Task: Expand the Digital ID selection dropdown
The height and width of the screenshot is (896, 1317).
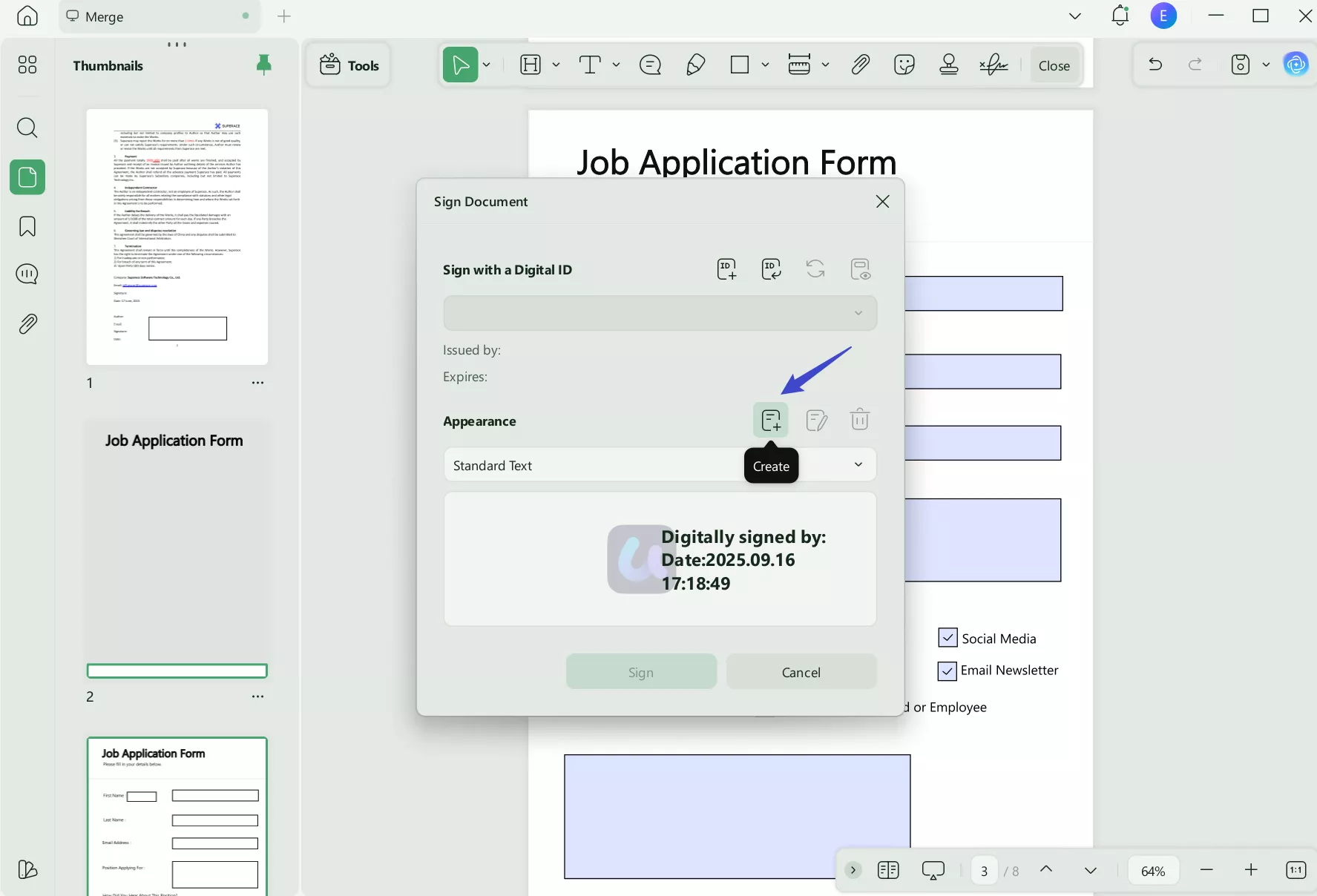Action: 858,312
